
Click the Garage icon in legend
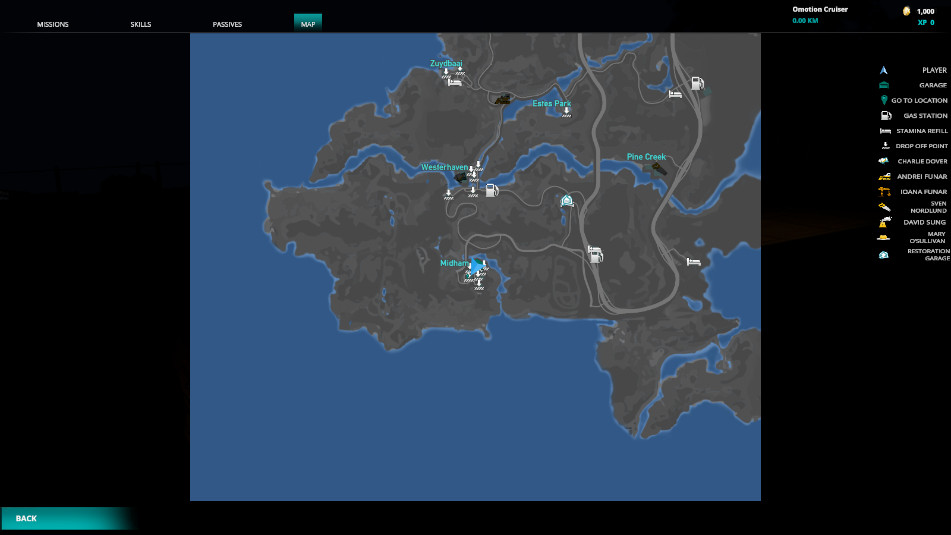click(884, 85)
